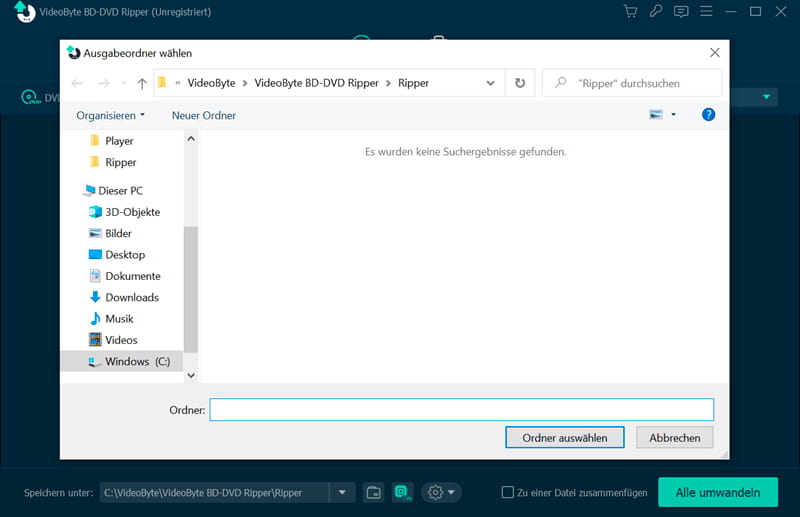The width and height of the screenshot is (800, 517).
Task: Go back in folder navigation
Action: [x=77, y=83]
